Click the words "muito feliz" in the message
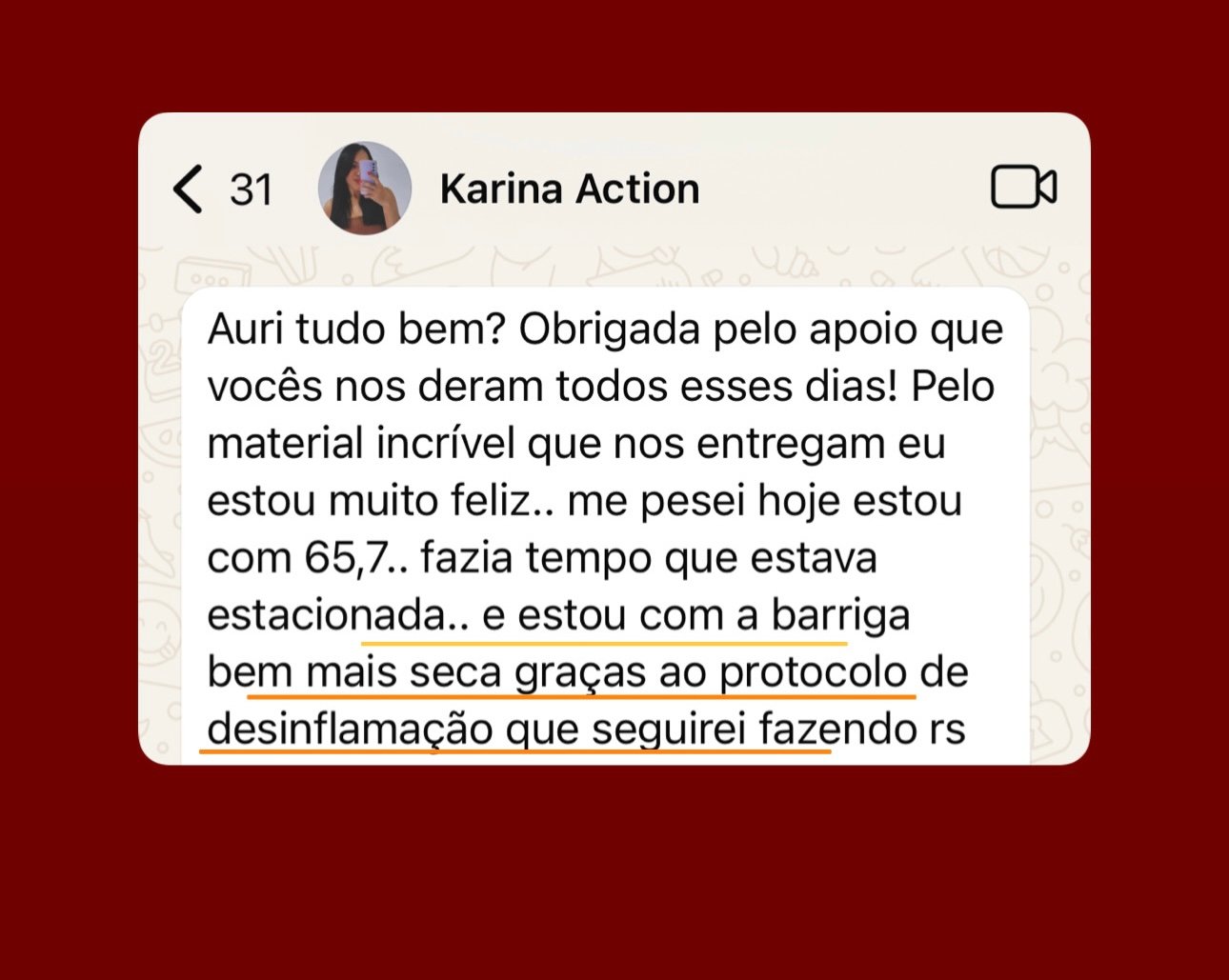 pos(442,502)
